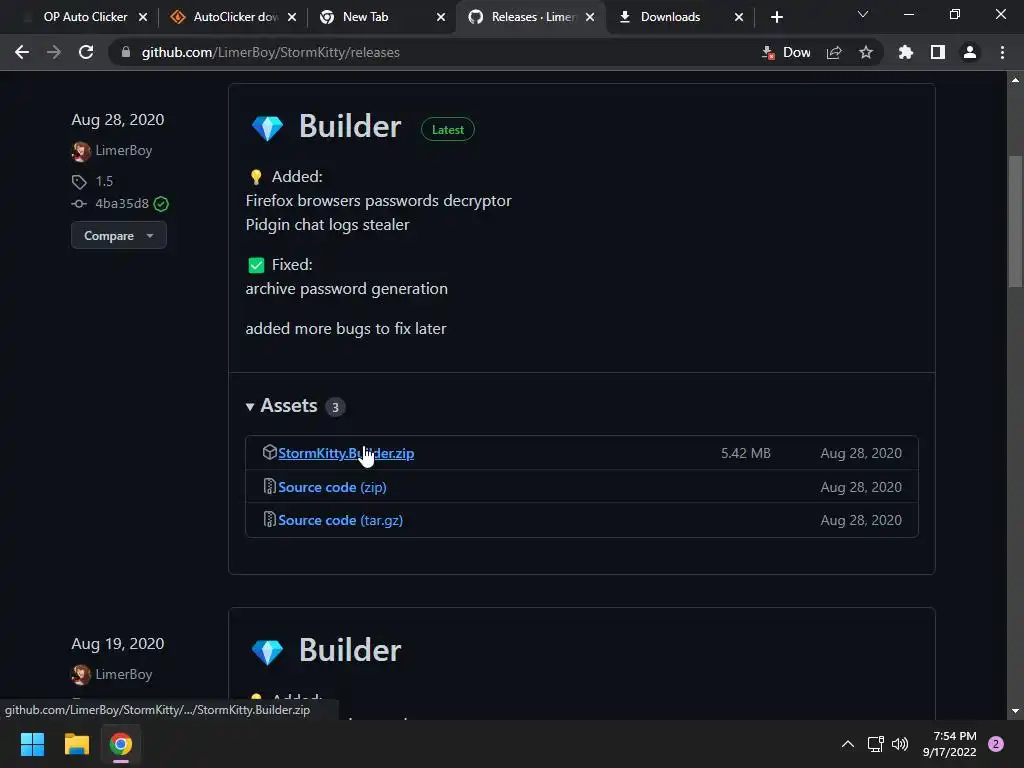Click file icon beside Source code (zip)

(269, 487)
